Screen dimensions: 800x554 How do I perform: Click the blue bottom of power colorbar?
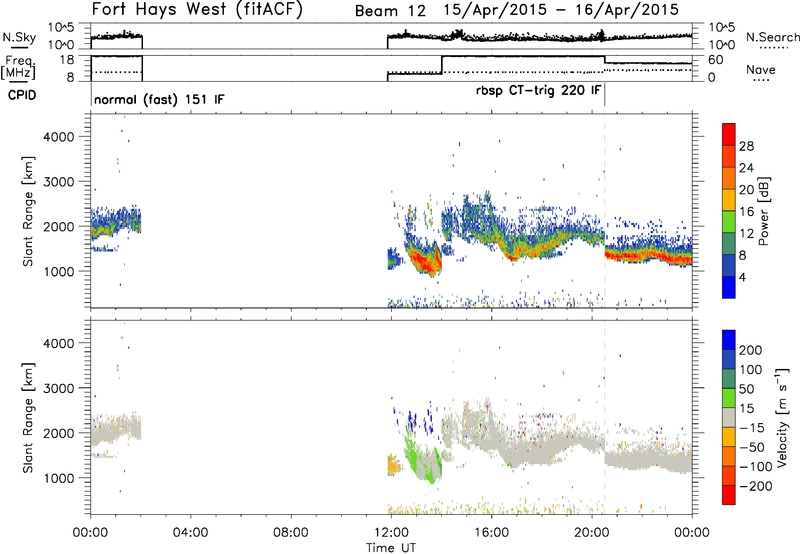729,287
